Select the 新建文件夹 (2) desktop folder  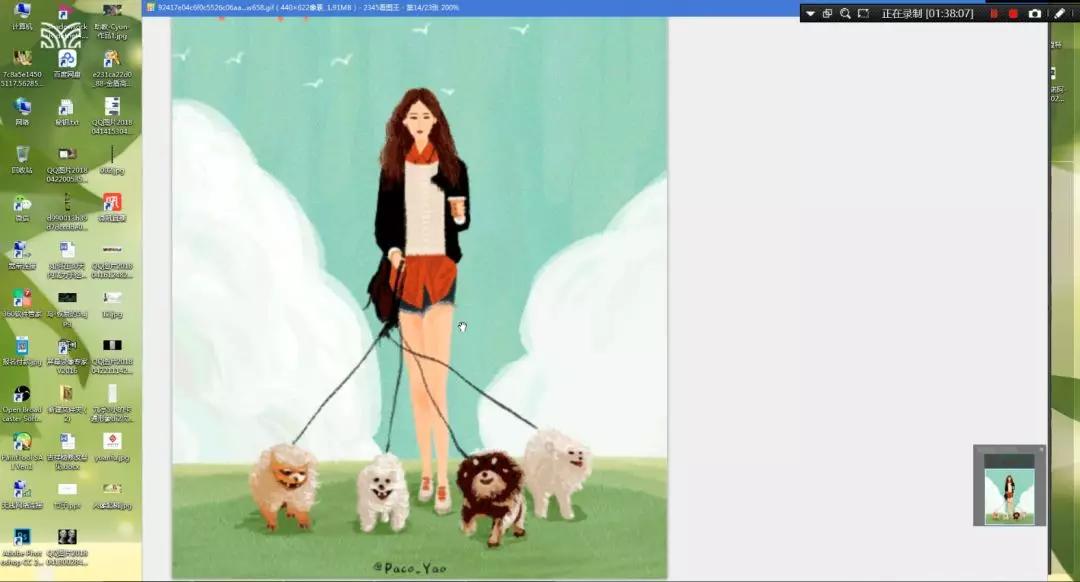[x=67, y=404]
